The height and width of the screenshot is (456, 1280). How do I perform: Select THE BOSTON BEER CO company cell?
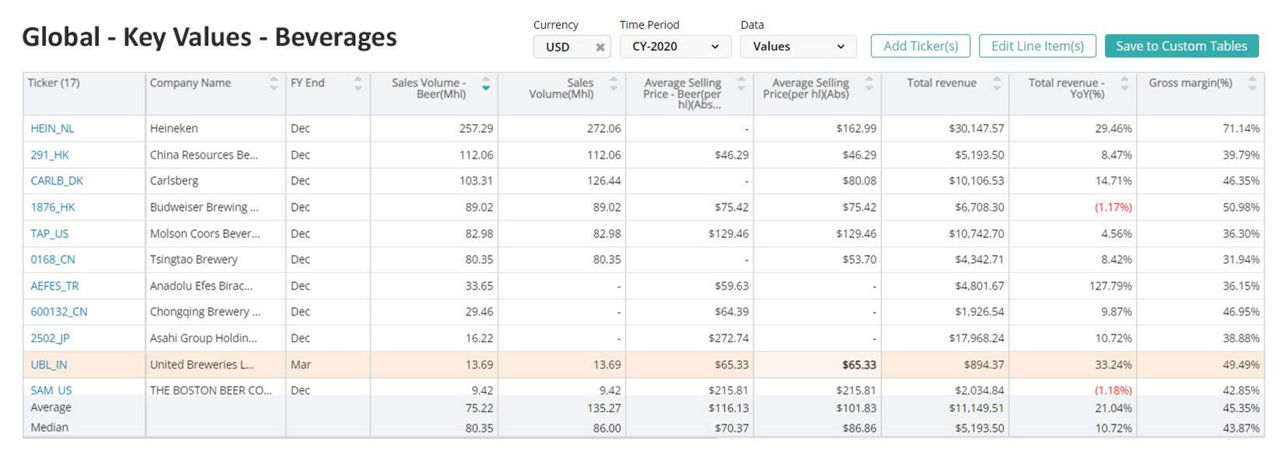click(215, 390)
